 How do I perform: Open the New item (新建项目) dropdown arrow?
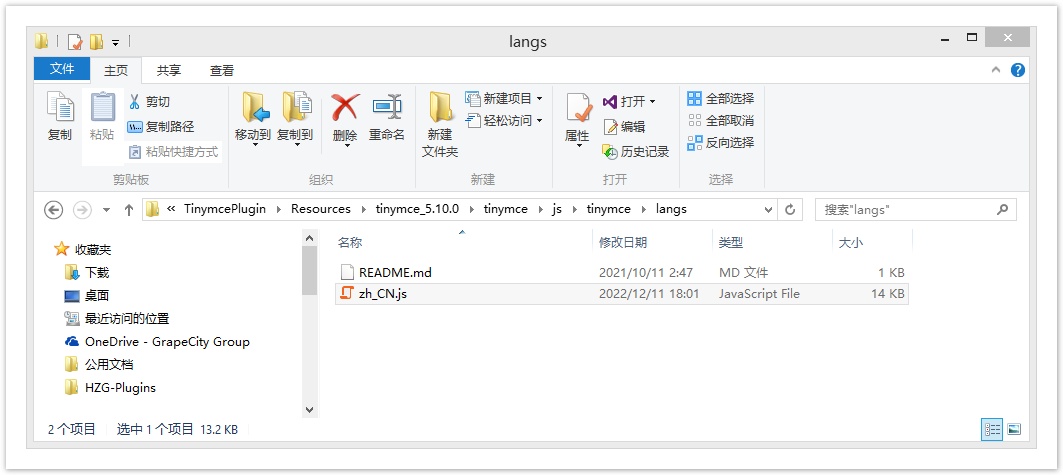540,99
